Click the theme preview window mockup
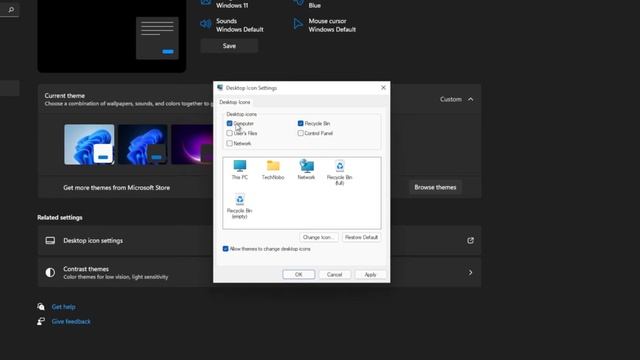 click(157, 38)
